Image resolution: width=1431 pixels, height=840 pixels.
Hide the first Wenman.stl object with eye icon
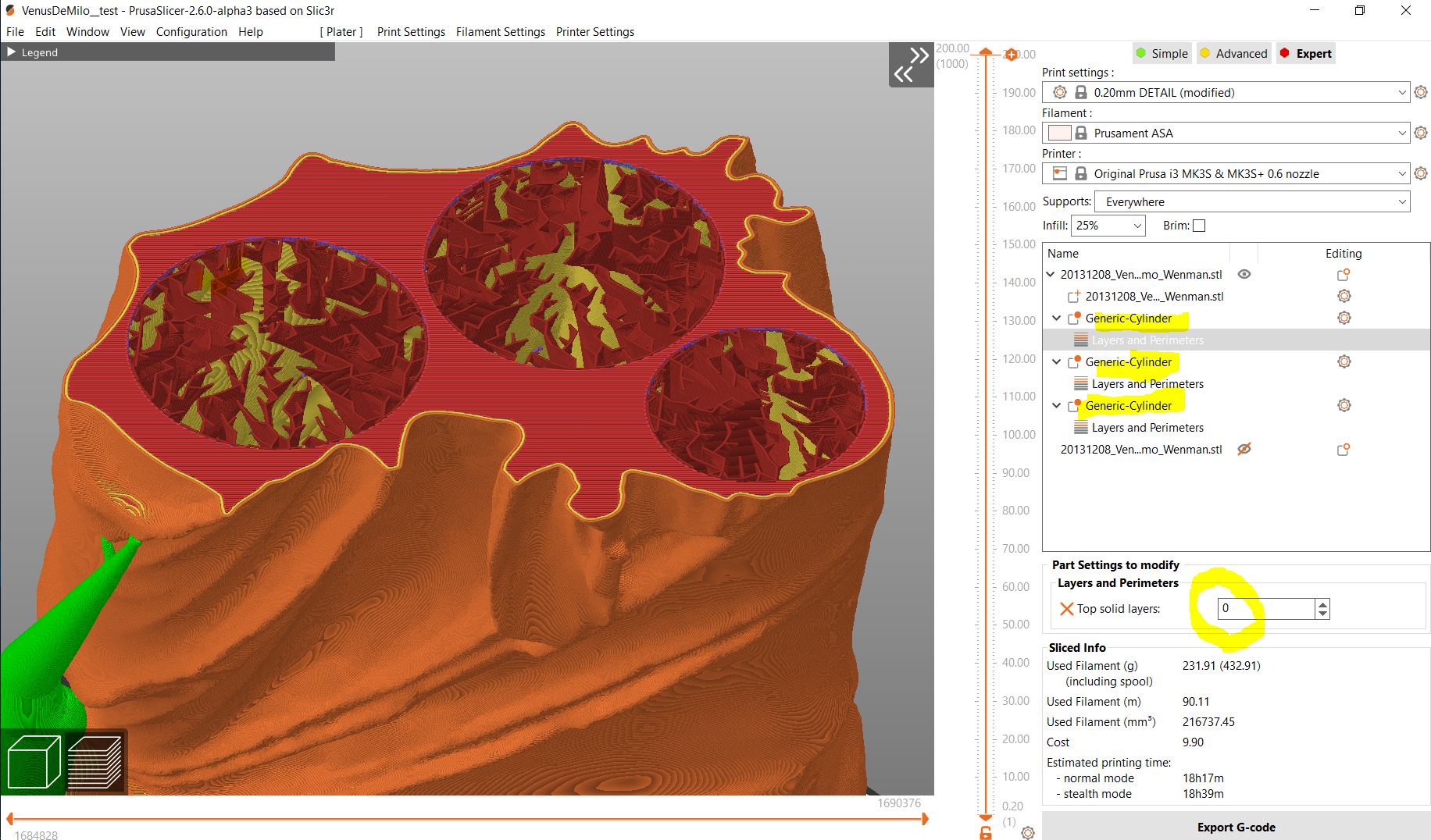[x=1244, y=275]
